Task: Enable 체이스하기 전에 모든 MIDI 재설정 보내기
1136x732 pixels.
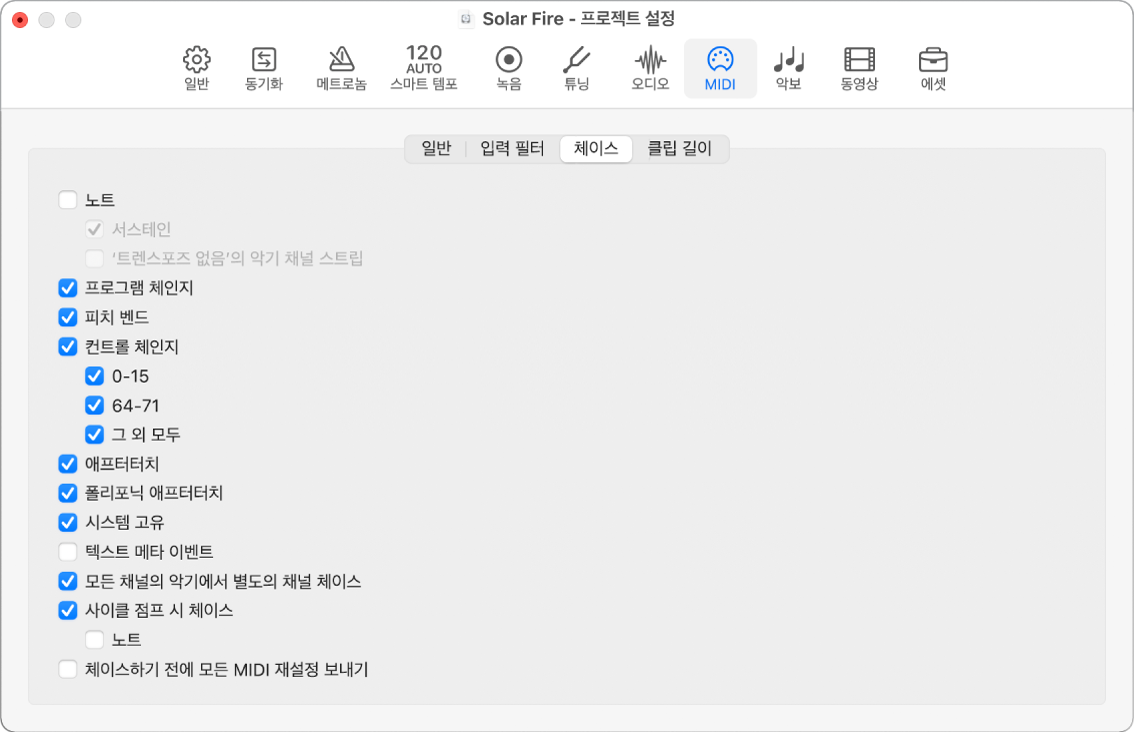Action: coord(68,670)
